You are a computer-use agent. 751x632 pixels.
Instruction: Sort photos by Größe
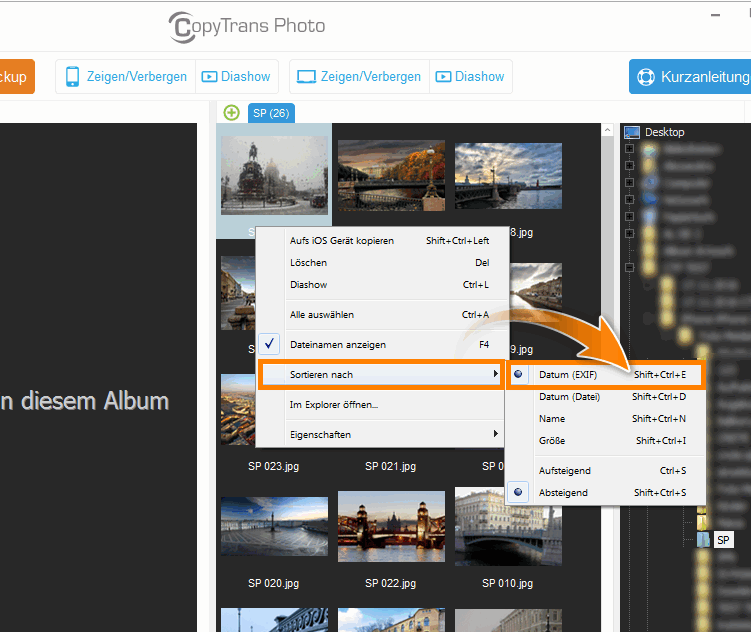(605, 441)
